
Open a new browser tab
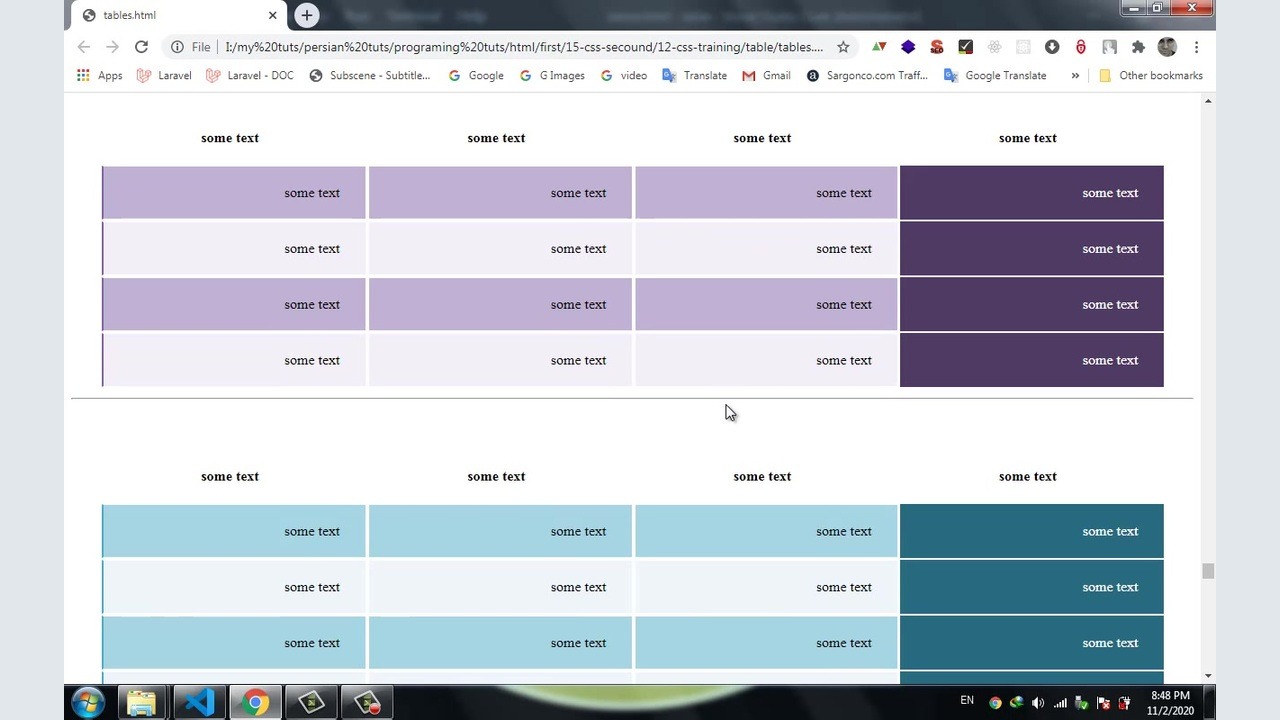(307, 15)
